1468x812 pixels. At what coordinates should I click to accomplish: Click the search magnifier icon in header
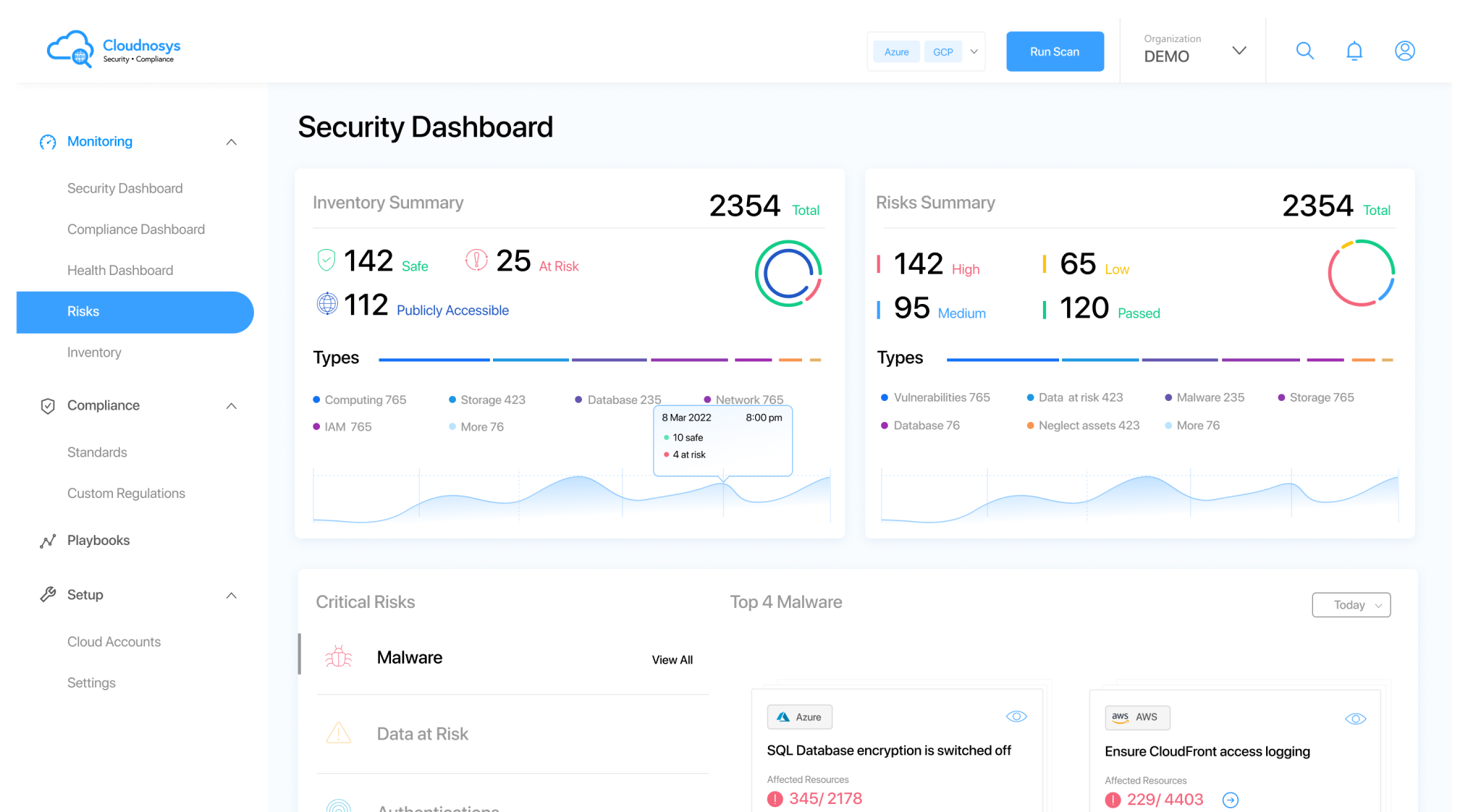coord(1304,51)
